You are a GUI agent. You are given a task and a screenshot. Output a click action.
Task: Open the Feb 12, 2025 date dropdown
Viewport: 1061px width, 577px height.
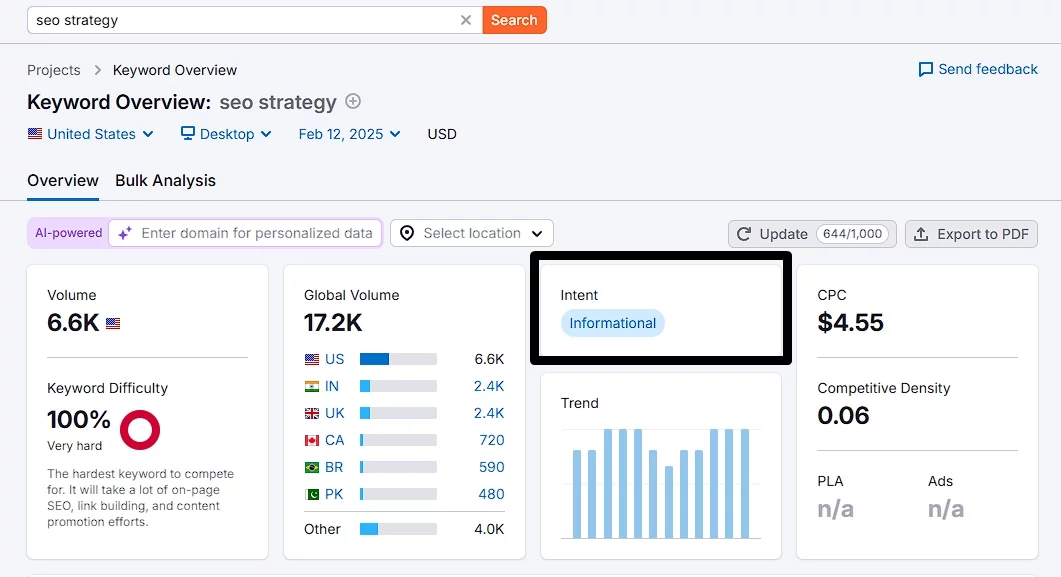[349, 134]
